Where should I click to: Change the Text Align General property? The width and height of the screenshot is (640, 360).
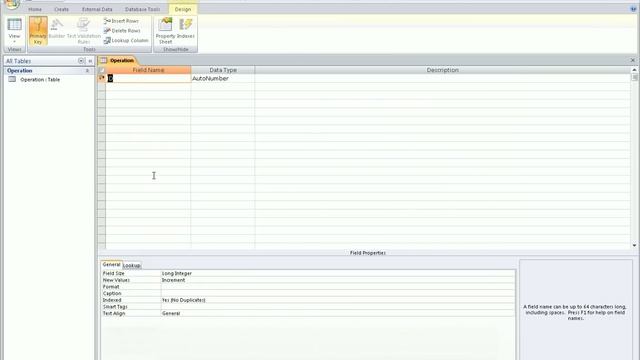338,313
